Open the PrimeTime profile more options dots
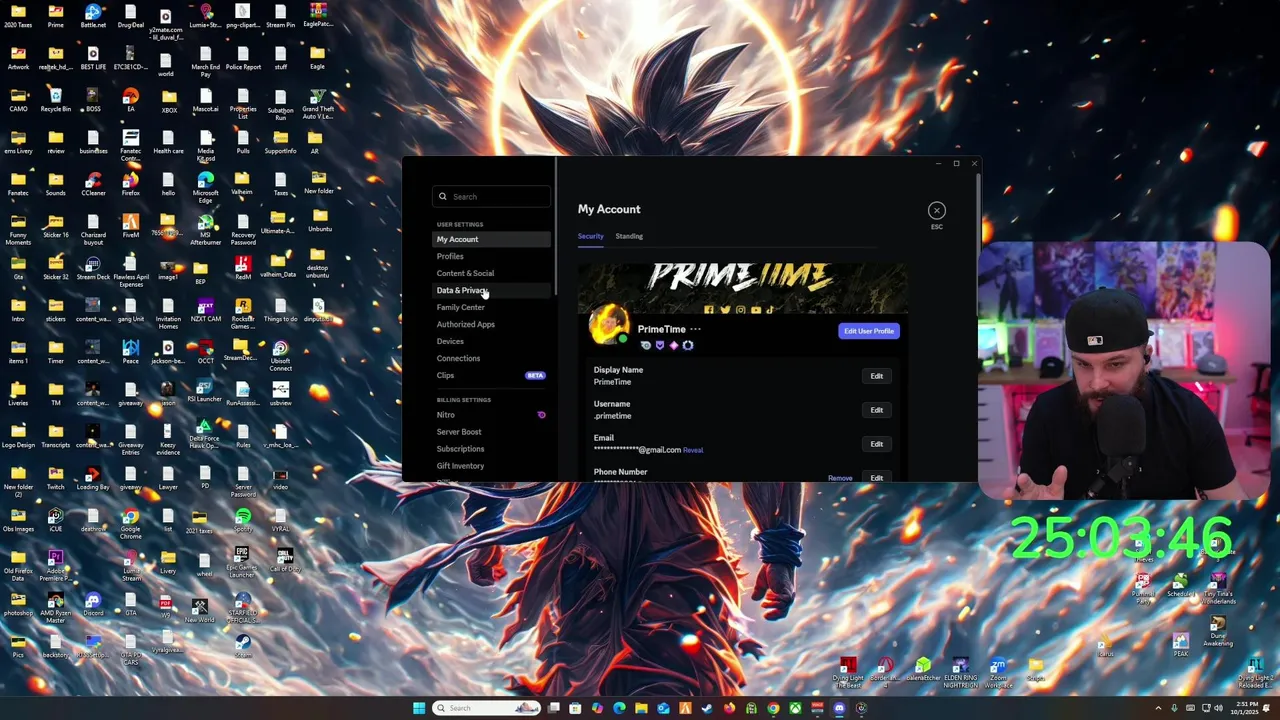Image resolution: width=1280 pixels, height=720 pixels. [x=695, y=329]
